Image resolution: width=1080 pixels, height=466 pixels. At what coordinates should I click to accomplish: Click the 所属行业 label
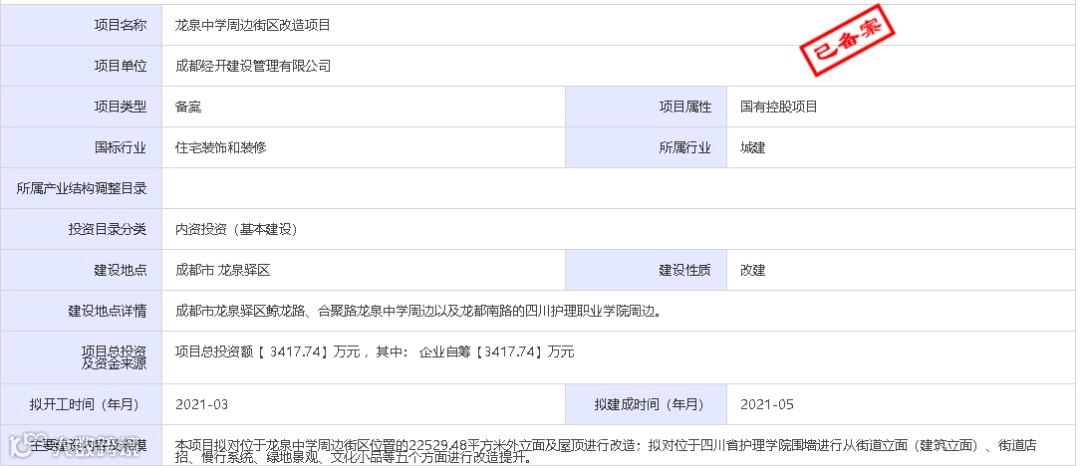pyautogui.click(x=685, y=148)
